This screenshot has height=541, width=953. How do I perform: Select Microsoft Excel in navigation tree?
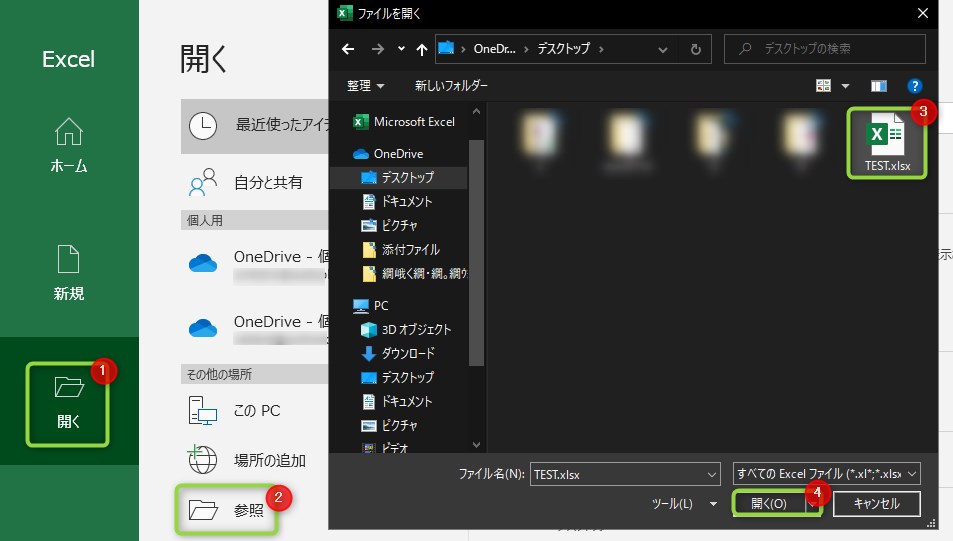[x=404, y=122]
